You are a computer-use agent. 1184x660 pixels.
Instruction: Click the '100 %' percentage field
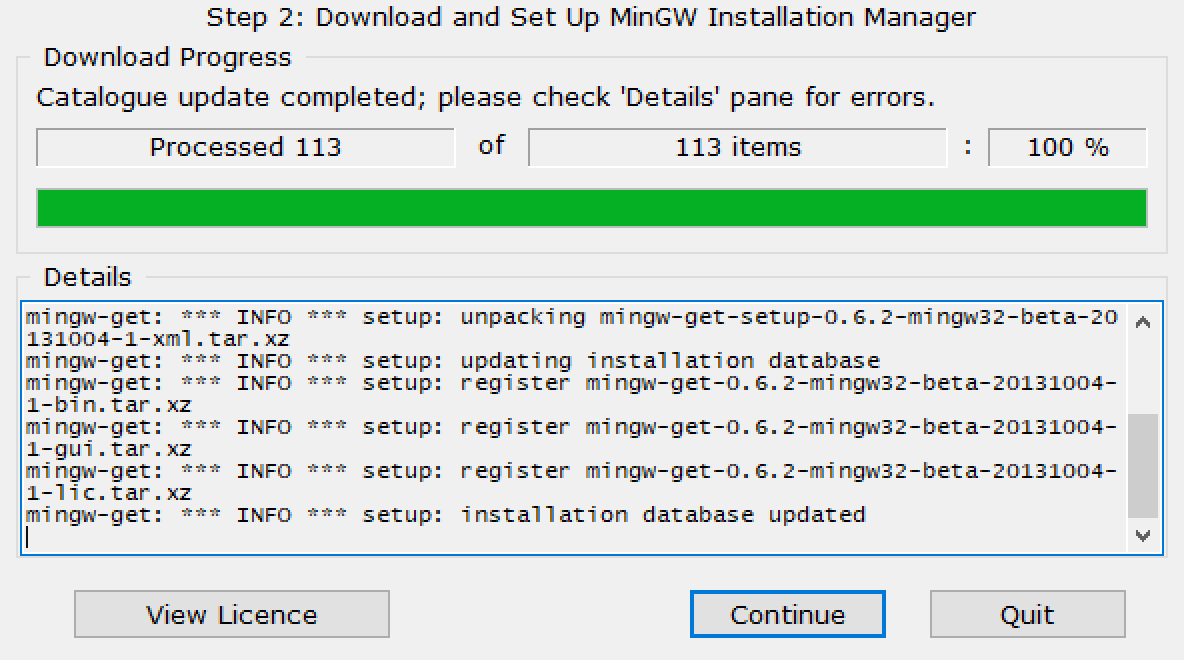tap(1068, 147)
